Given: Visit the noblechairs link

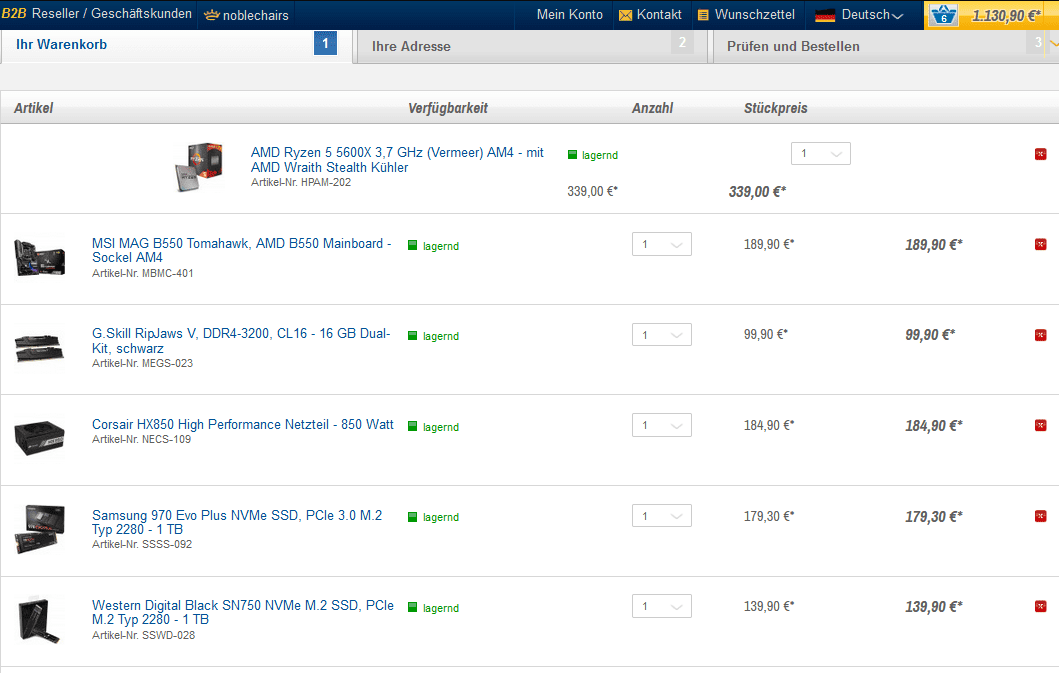Looking at the screenshot, I should pos(255,15).
